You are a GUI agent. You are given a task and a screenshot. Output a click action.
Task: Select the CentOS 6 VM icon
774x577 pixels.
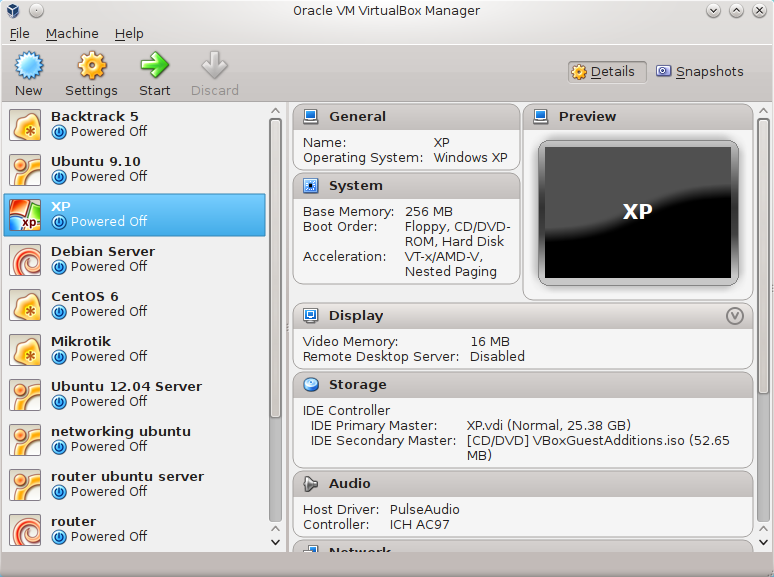pos(25,305)
